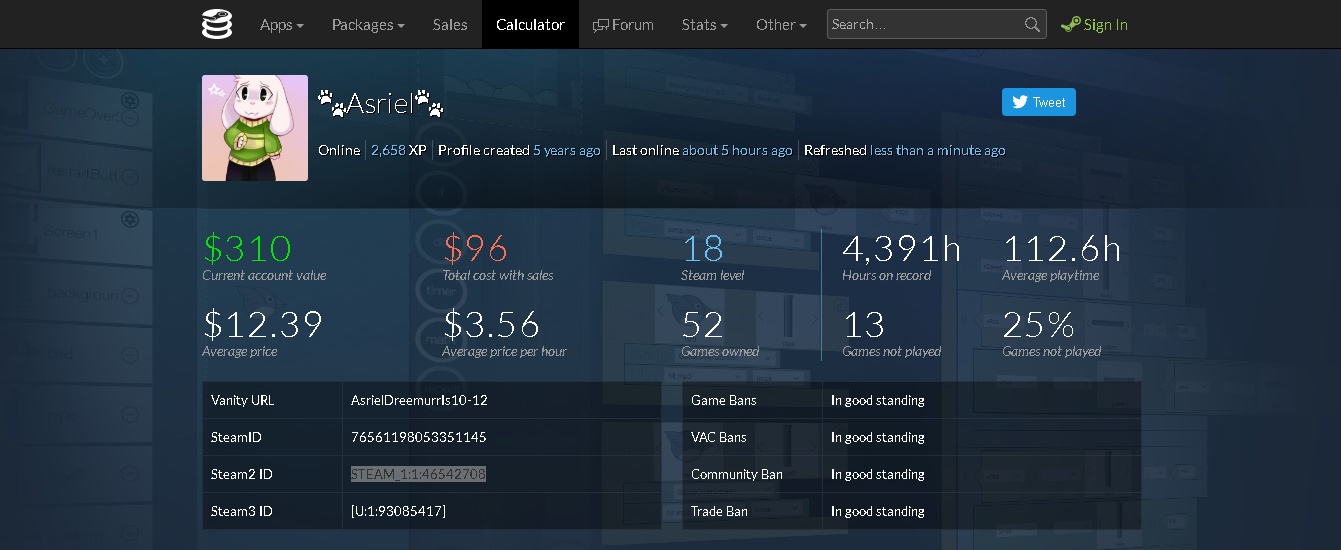The image size is (1341, 550).
Task: Open the Packages dropdown menu
Action: (x=368, y=24)
